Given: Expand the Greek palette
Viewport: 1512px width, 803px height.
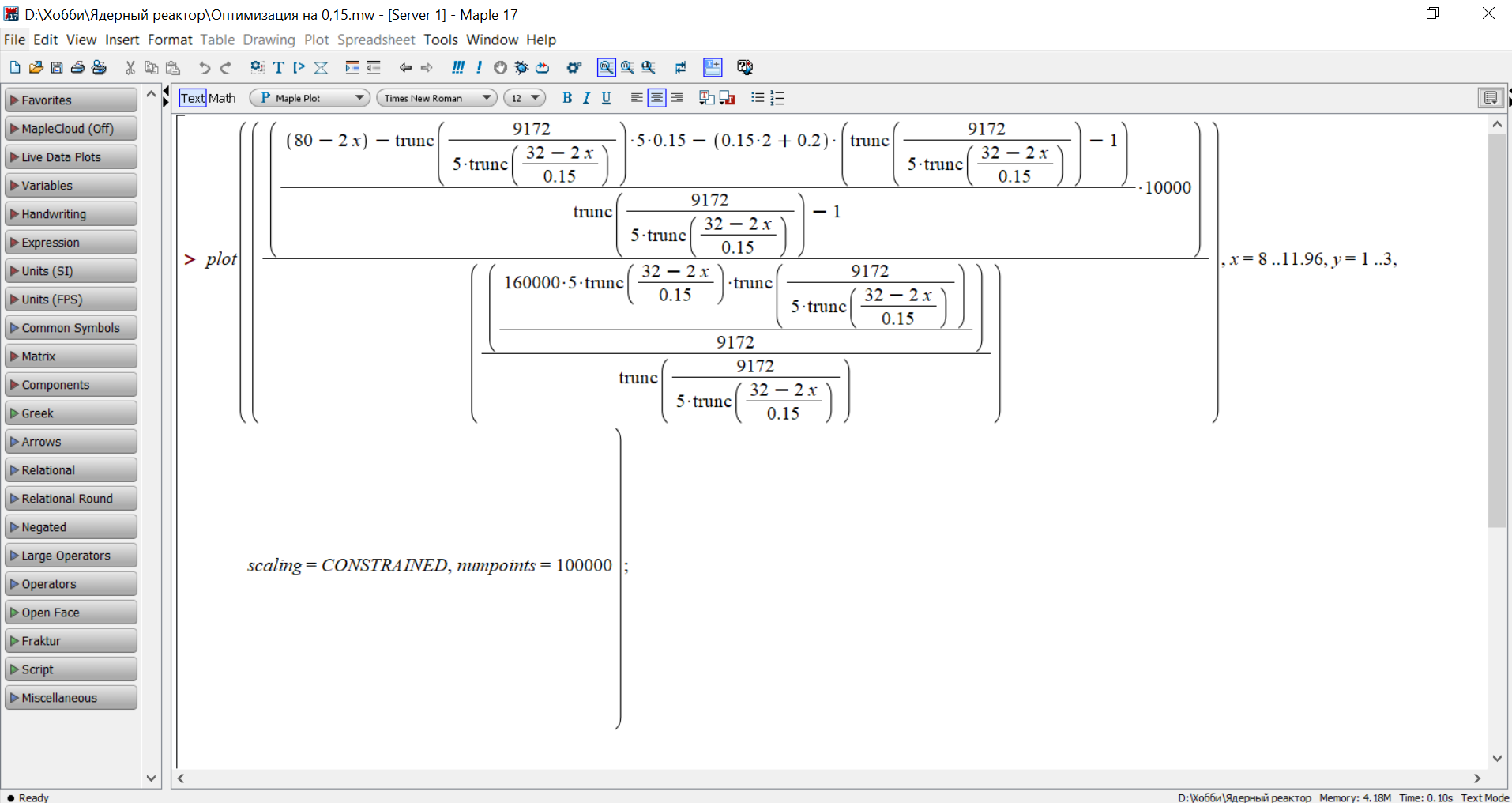Looking at the screenshot, I should [71, 413].
